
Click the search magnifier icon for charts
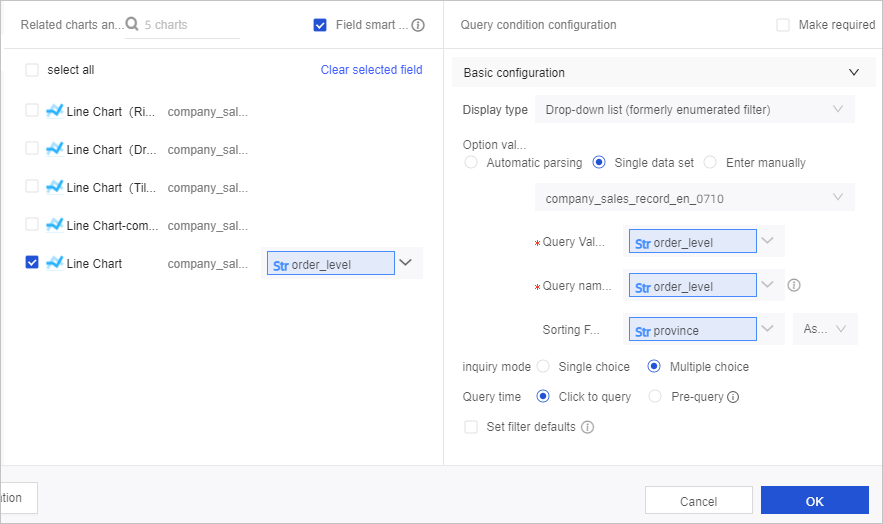point(132,24)
